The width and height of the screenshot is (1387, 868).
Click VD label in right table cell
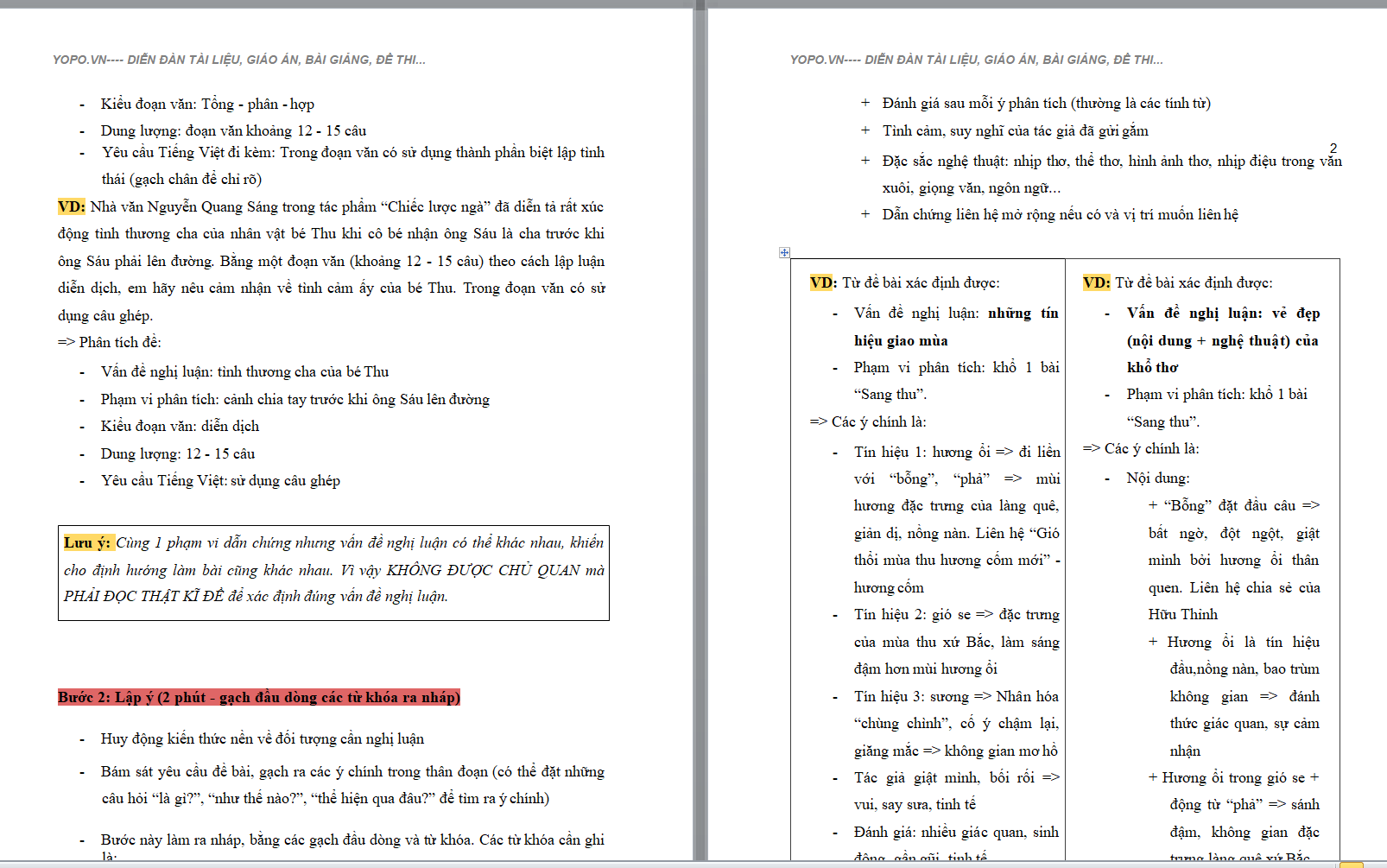(x=1096, y=282)
